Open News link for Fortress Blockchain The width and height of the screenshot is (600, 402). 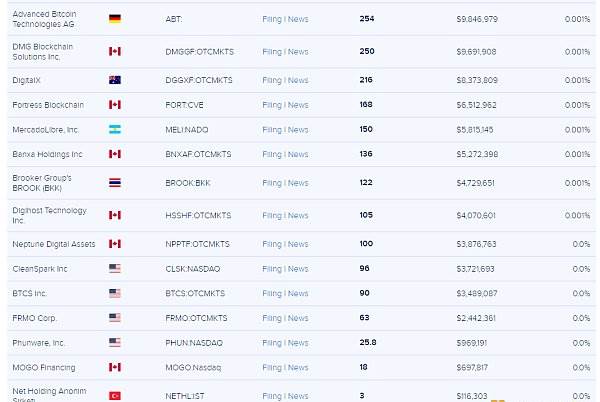coord(298,105)
